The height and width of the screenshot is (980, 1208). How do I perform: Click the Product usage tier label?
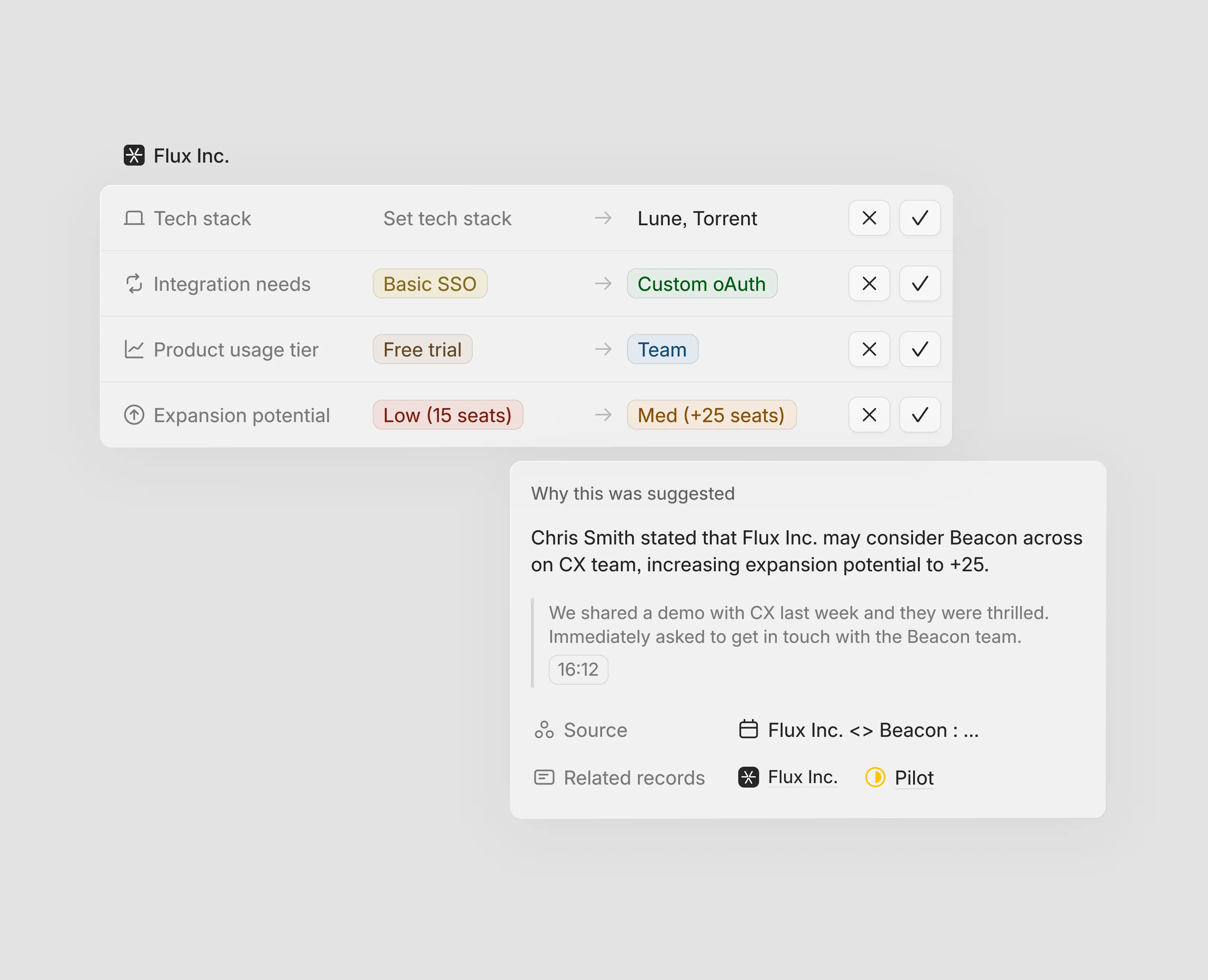[x=236, y=350]
